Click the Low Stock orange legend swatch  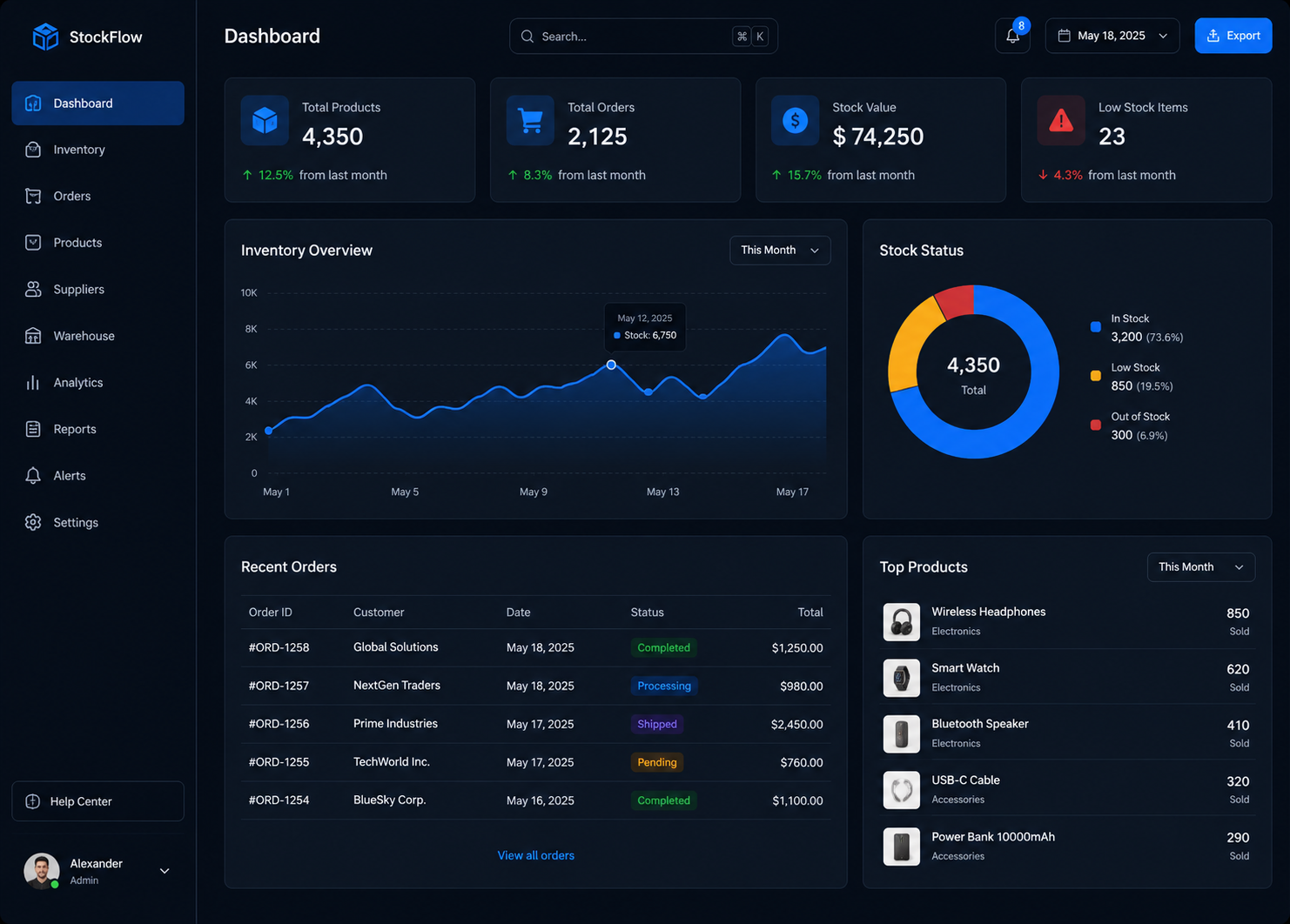pos(1096,376)
